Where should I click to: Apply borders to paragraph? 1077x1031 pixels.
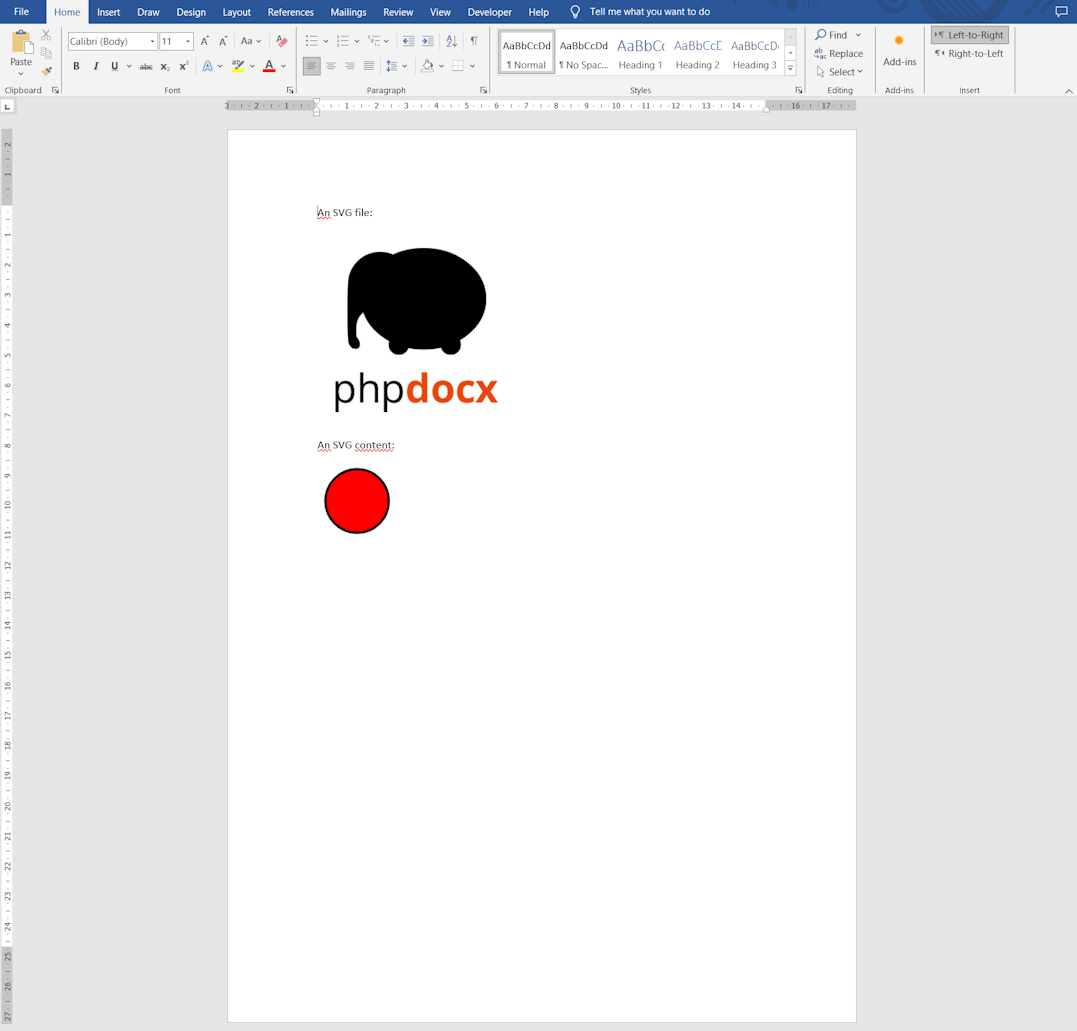(458, 66)
